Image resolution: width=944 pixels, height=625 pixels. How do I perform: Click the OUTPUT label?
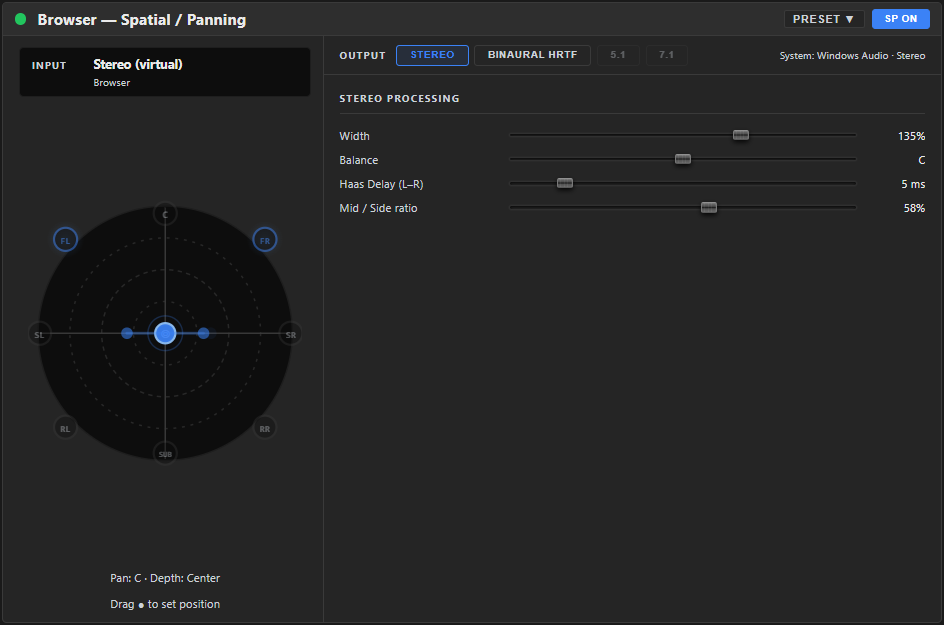coord(362,55)
